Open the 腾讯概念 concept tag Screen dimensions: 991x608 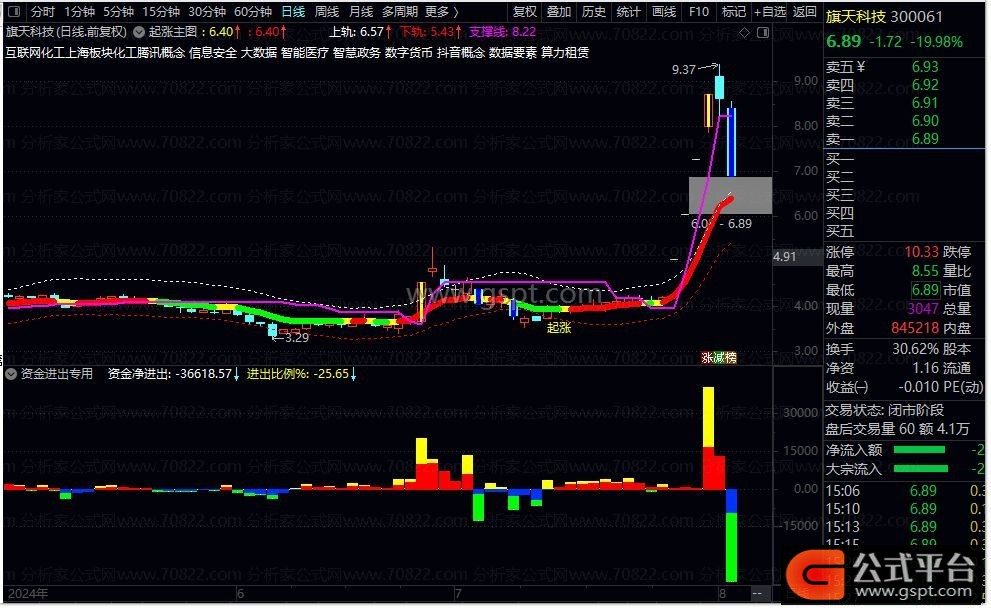[159, 52]
